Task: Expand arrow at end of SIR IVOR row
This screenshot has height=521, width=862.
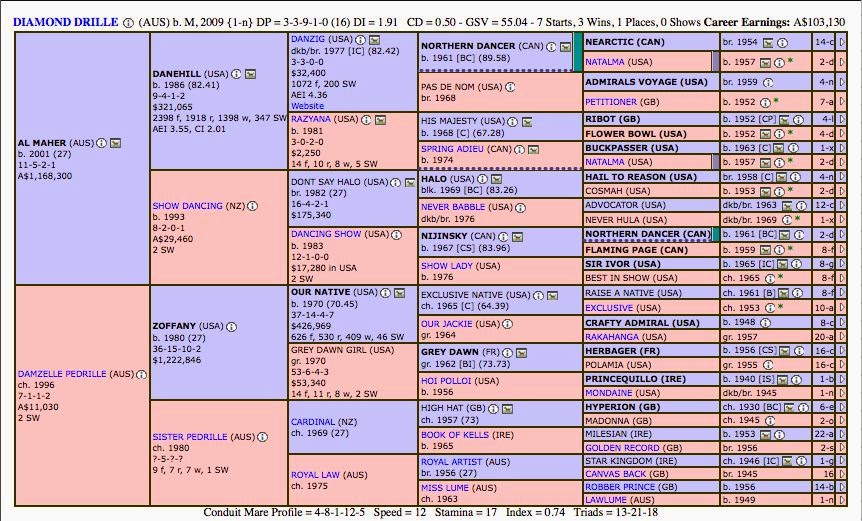Action: pyautogui.click(x=842, y=264)
